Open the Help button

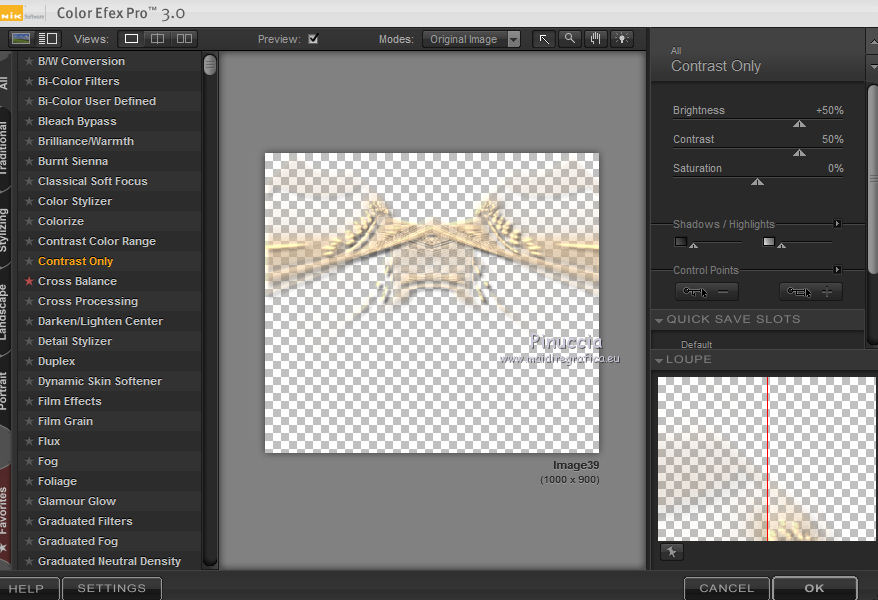pyautogui.click(x=26, y=588)
